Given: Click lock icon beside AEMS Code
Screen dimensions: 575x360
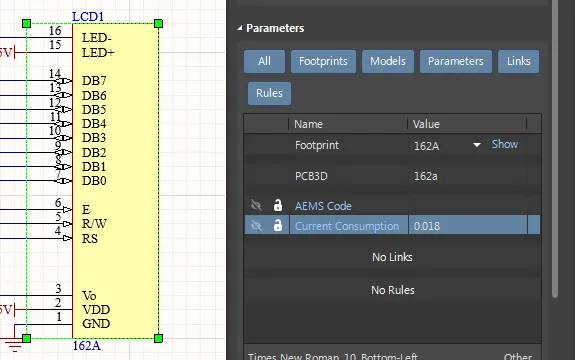Looking at the screenshot, I should (x=278, y=205).
